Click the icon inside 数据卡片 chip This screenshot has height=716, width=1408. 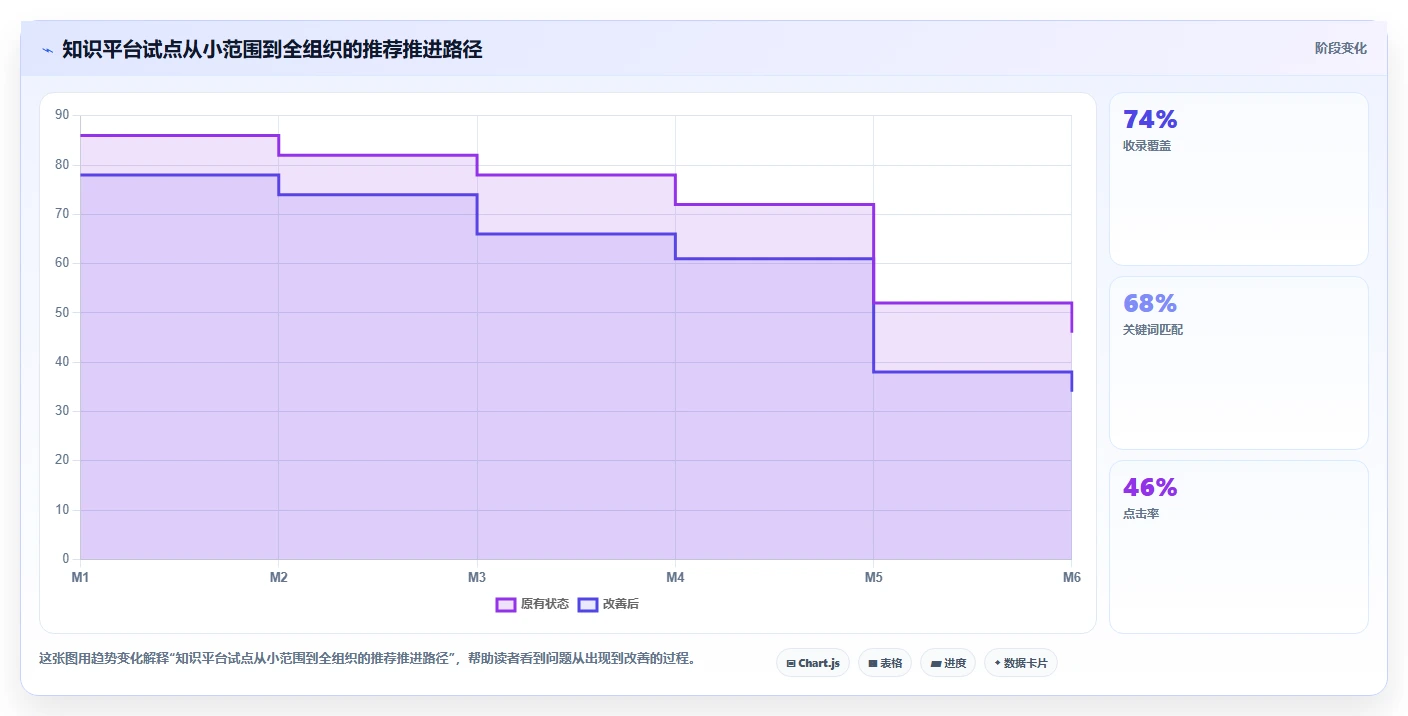[x=997, y=663]
